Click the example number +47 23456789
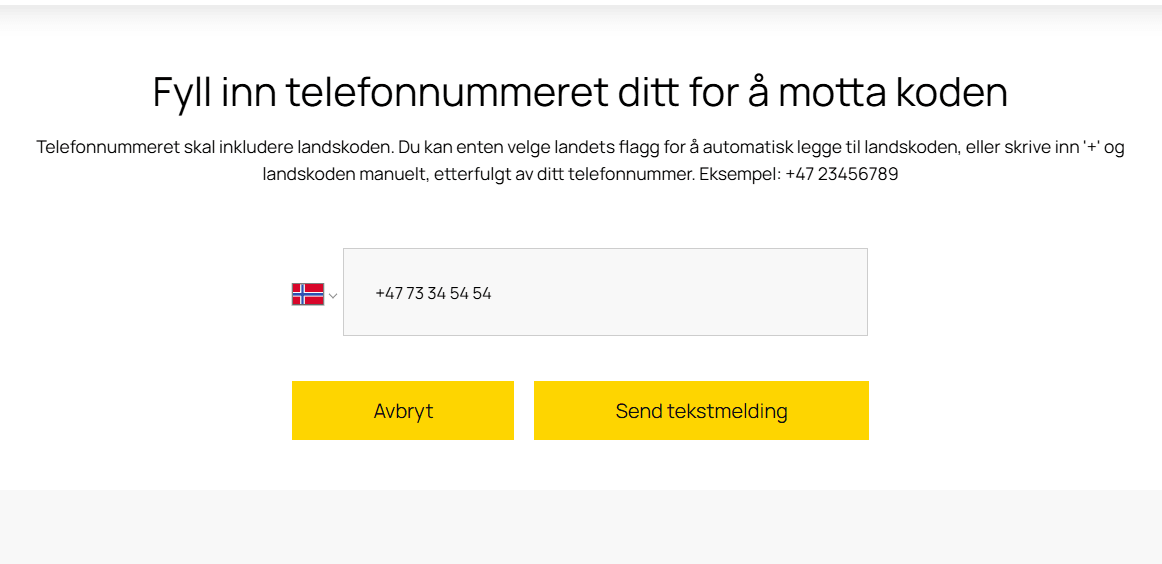1162x564 pixels. [842, 175]
